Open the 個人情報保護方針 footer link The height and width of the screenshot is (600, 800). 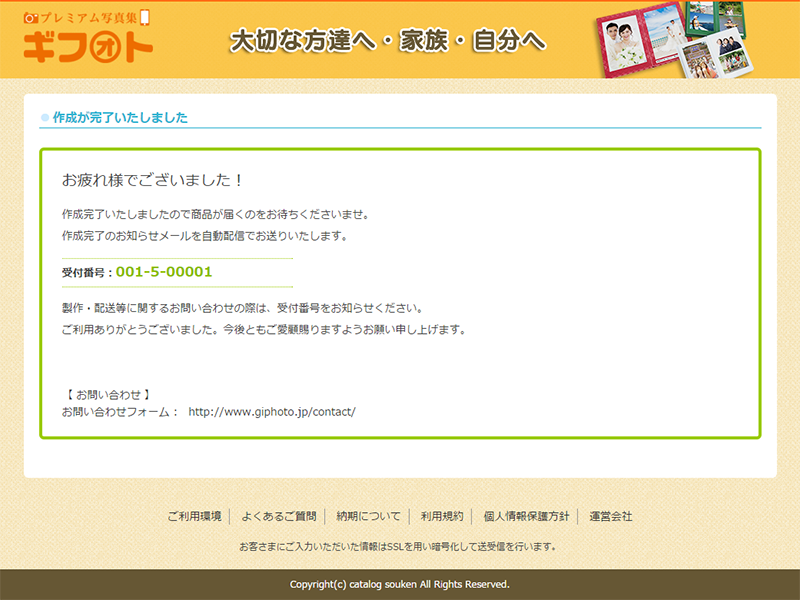pyautogui.click(x=526, y=516)
